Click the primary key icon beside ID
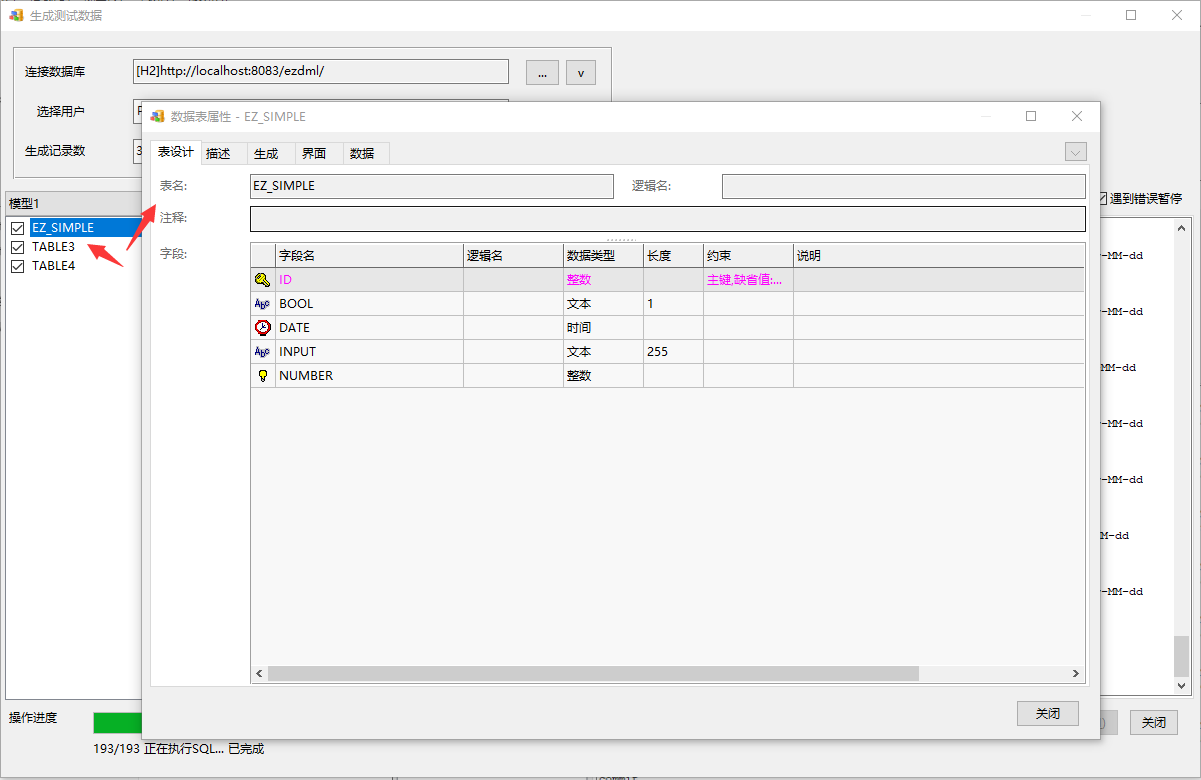The height and width of the screenshot is (780, 1201). pos(263,280)
